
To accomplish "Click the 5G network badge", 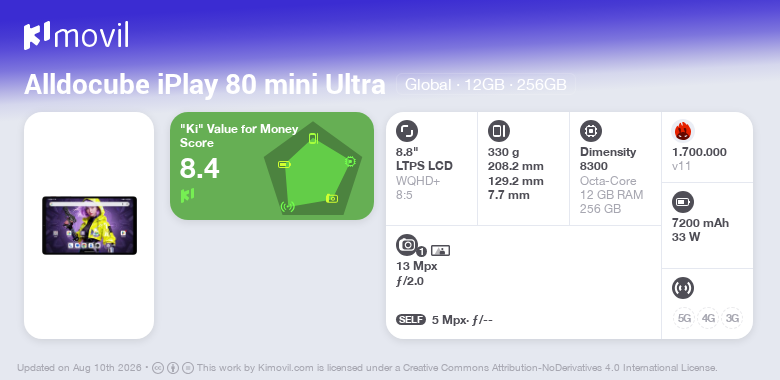I will [684, 318].
